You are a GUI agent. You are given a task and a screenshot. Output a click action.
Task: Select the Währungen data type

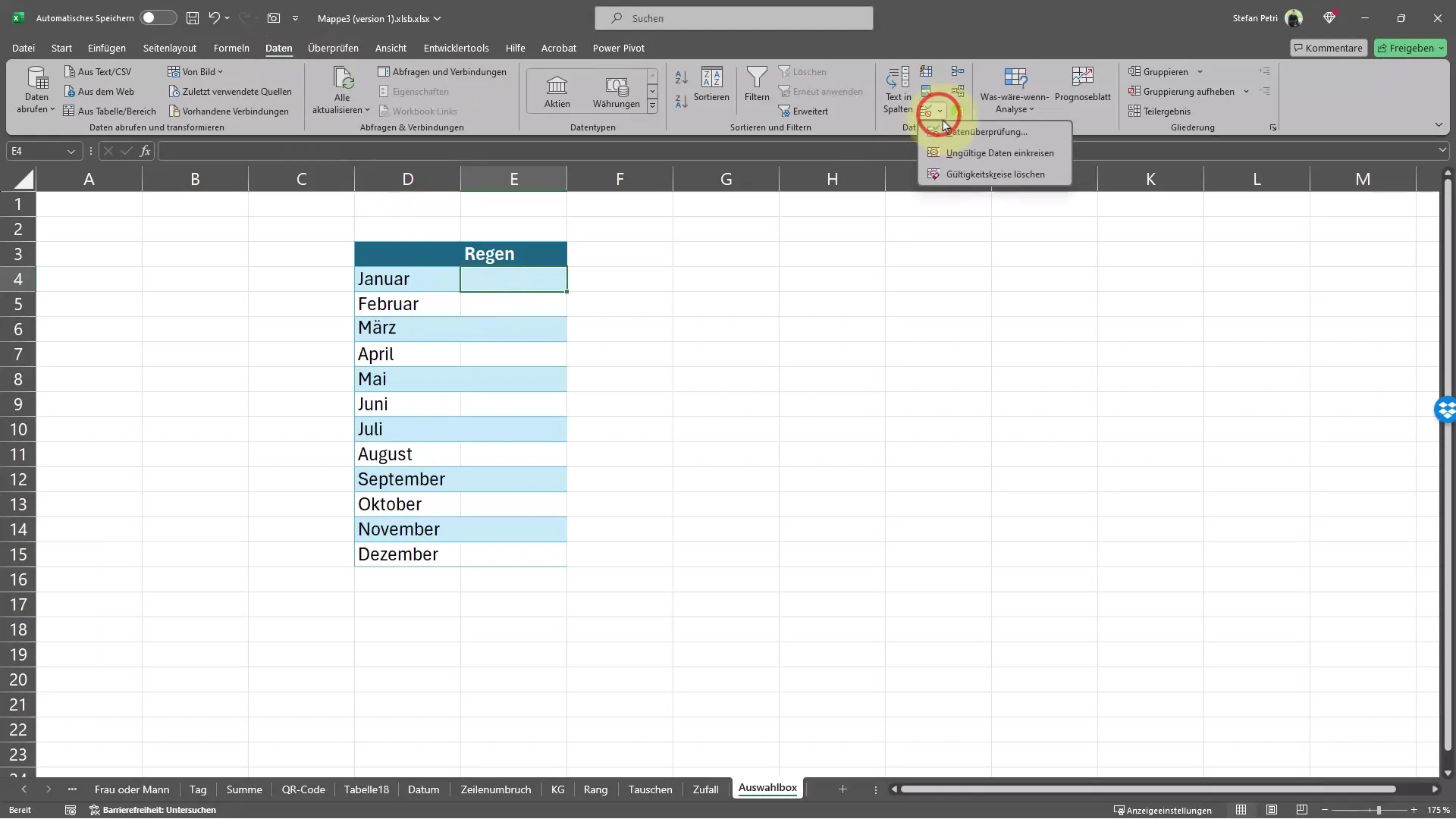click(x=617, y=91)
